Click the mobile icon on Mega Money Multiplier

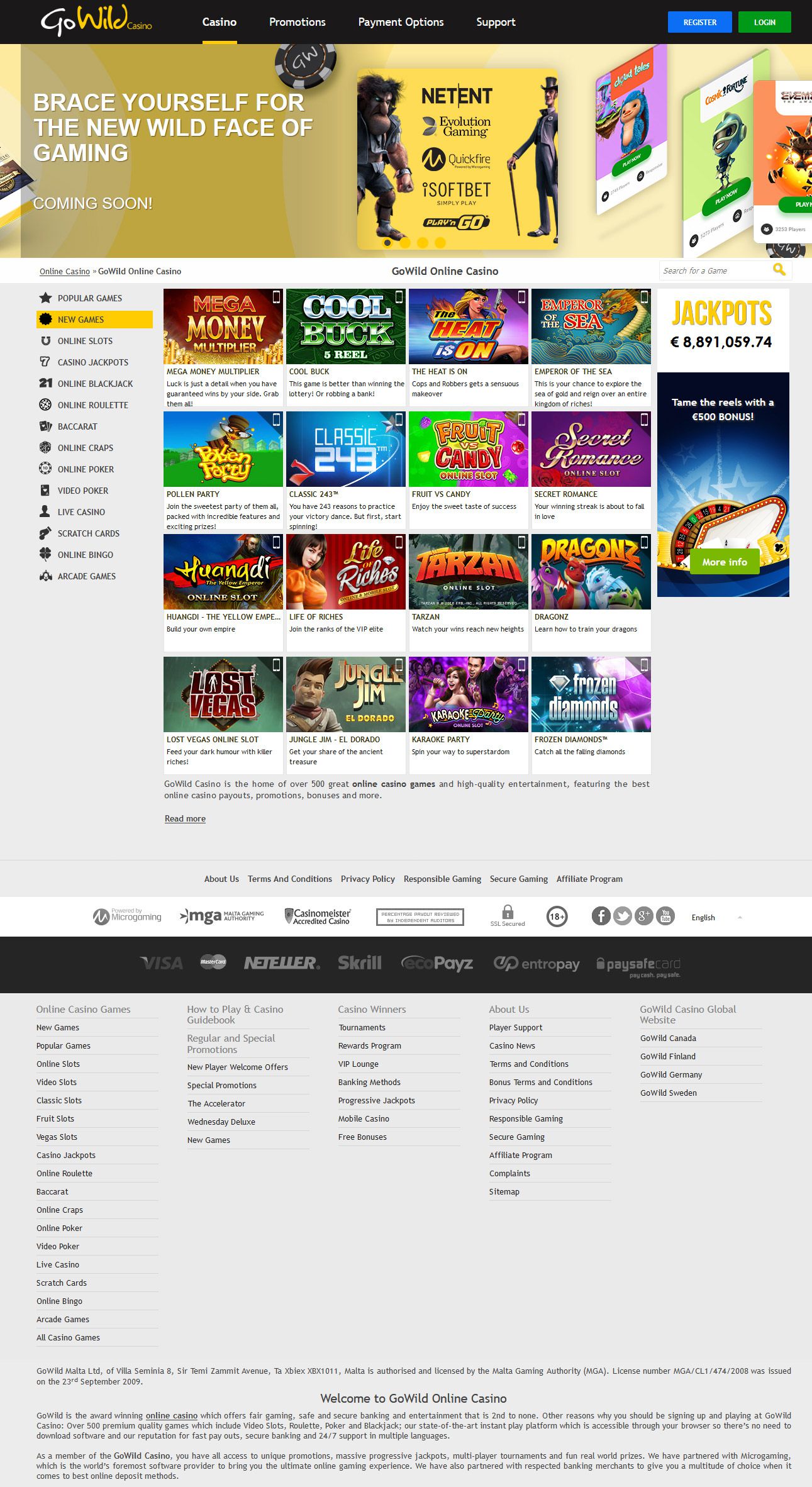click(276, 296)
